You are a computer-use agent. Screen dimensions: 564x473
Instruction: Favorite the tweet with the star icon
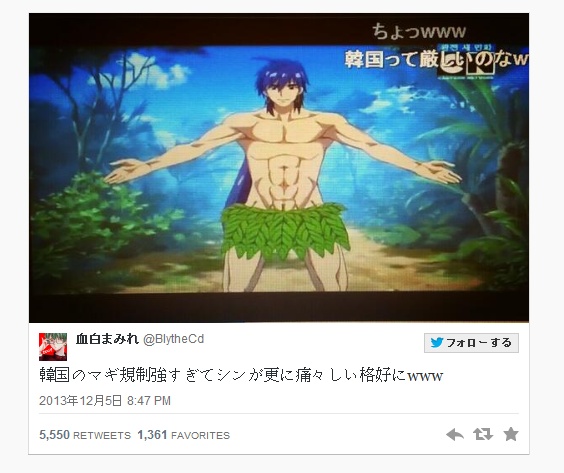pyautogui.click(x=511, y=434)
